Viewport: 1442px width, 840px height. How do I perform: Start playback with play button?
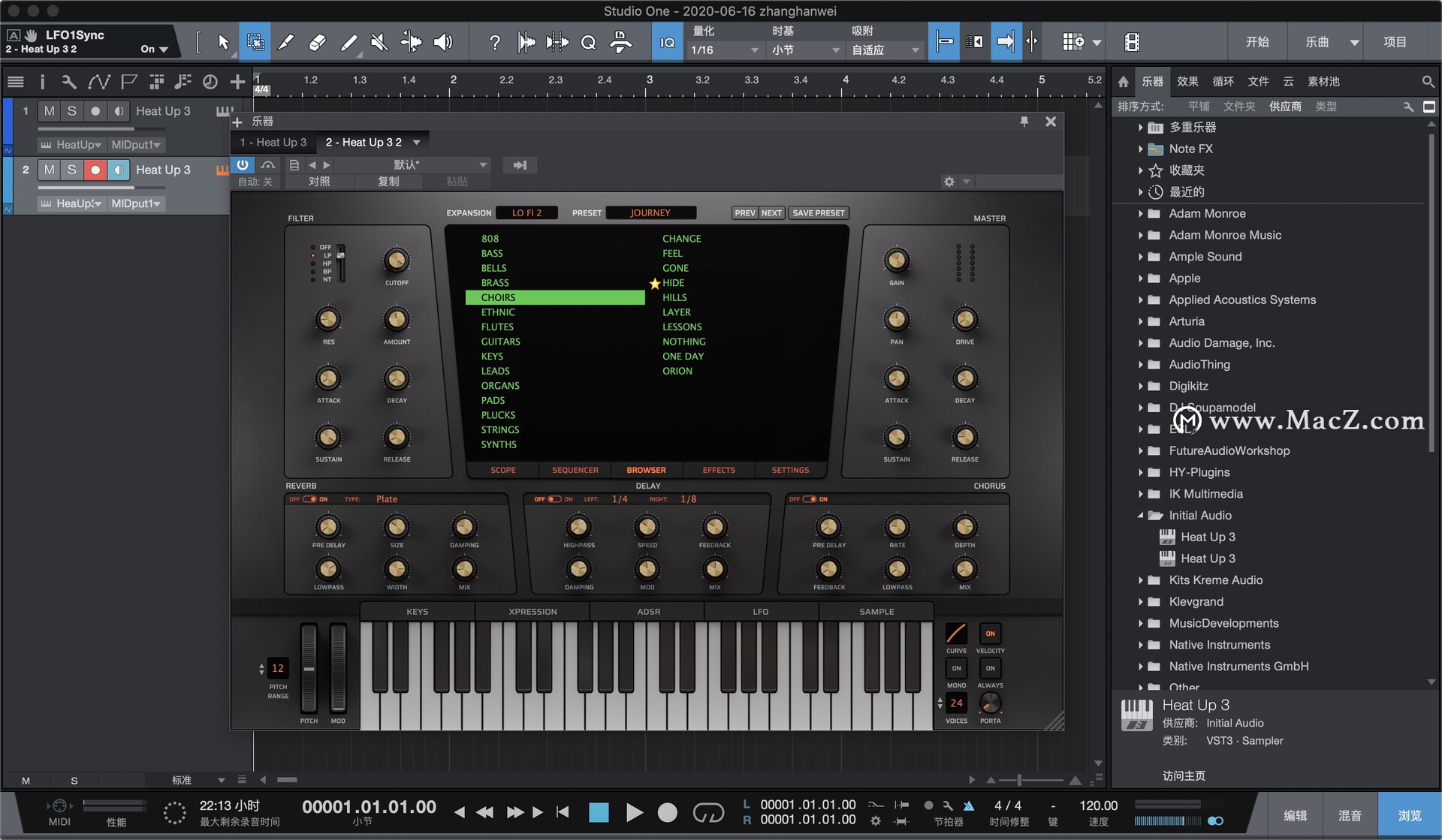634,812
